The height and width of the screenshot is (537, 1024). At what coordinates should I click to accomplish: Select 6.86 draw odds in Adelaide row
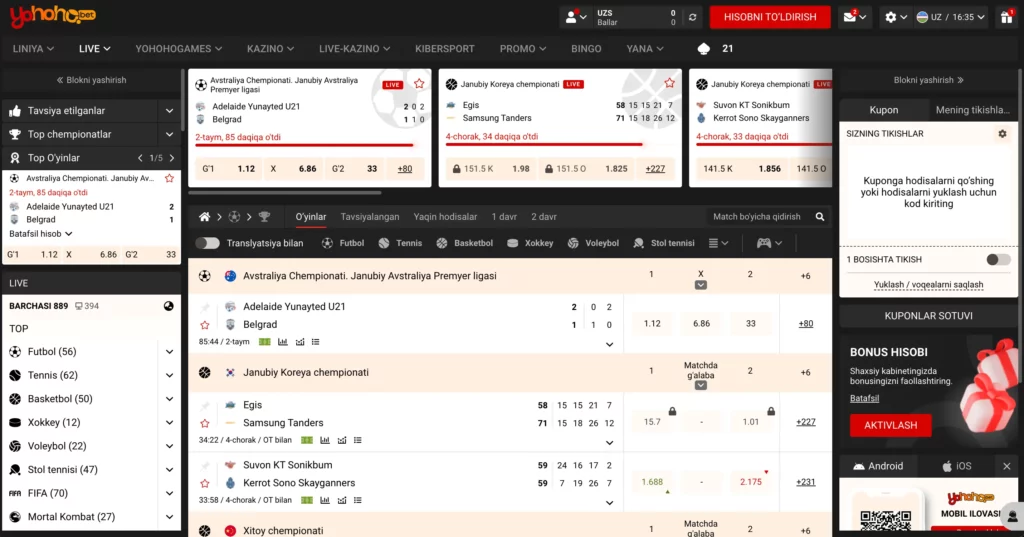(x=701, y=324)
